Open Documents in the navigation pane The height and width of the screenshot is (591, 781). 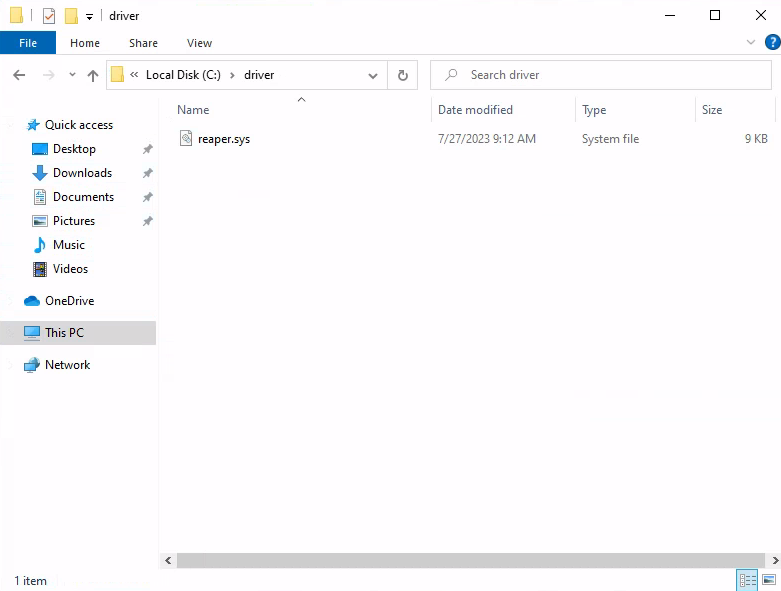[83, 196]
